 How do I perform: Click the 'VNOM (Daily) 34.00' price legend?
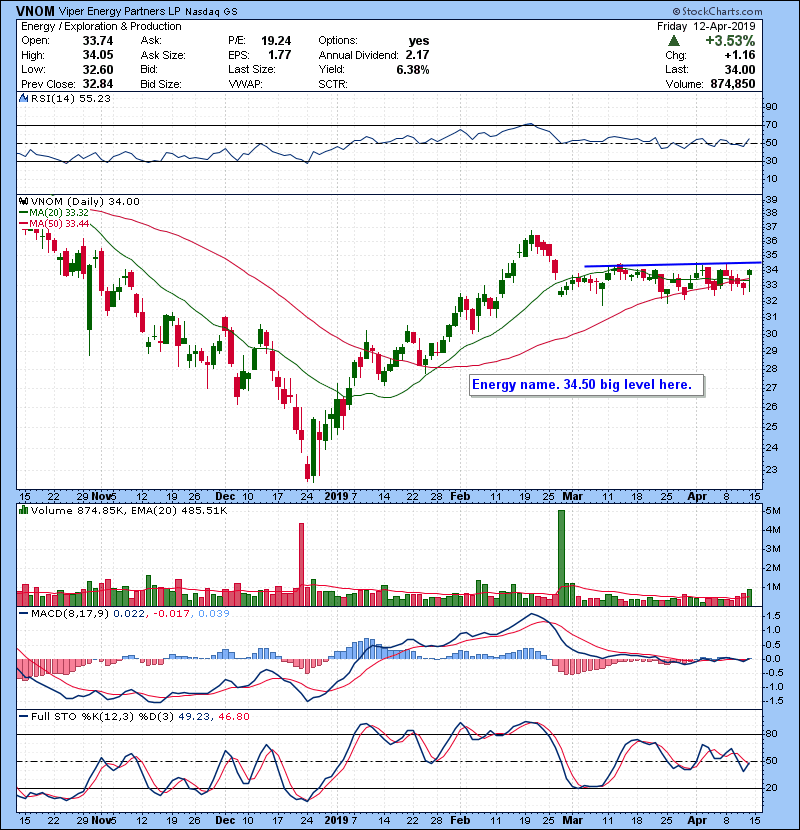85,202
